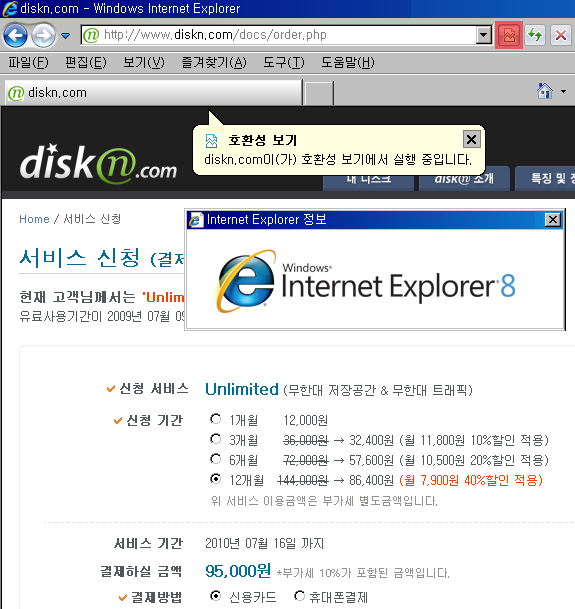Viewport: 575px width, 609px height.
Task: Close the 호환성 보기 notification balloon
Action: (x=471, y=139)
